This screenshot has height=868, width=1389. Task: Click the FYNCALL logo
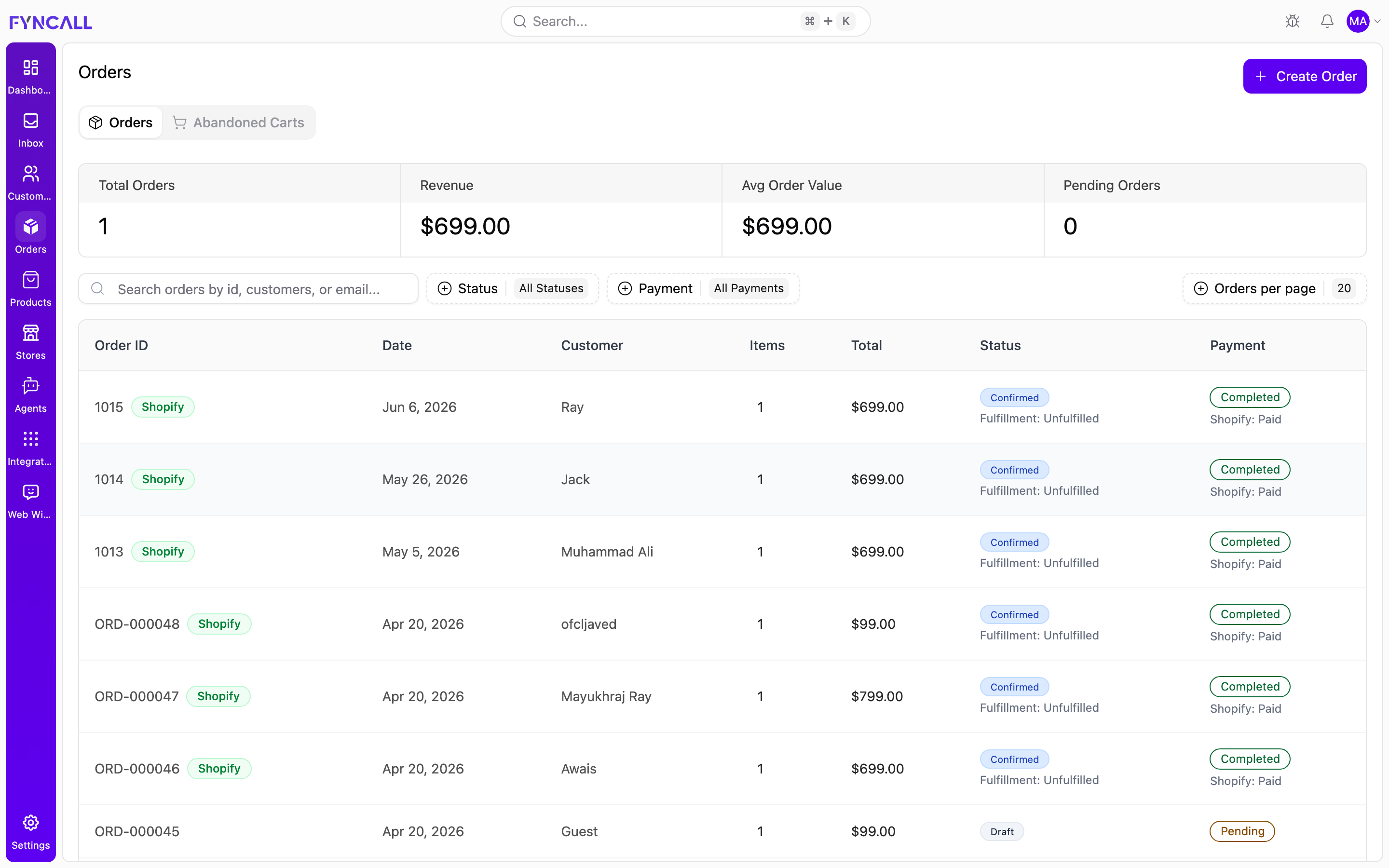click(51, 22)
